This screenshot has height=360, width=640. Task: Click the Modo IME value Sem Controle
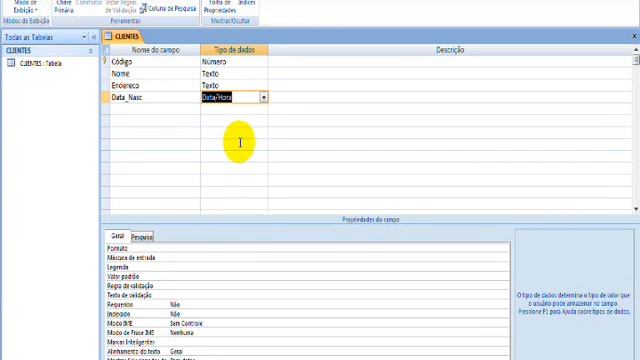point(186,323)
